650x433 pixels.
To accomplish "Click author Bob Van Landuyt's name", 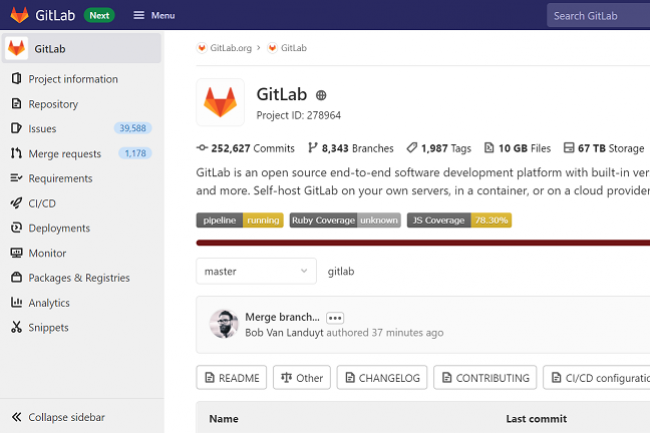I will [x=284, y=333].
